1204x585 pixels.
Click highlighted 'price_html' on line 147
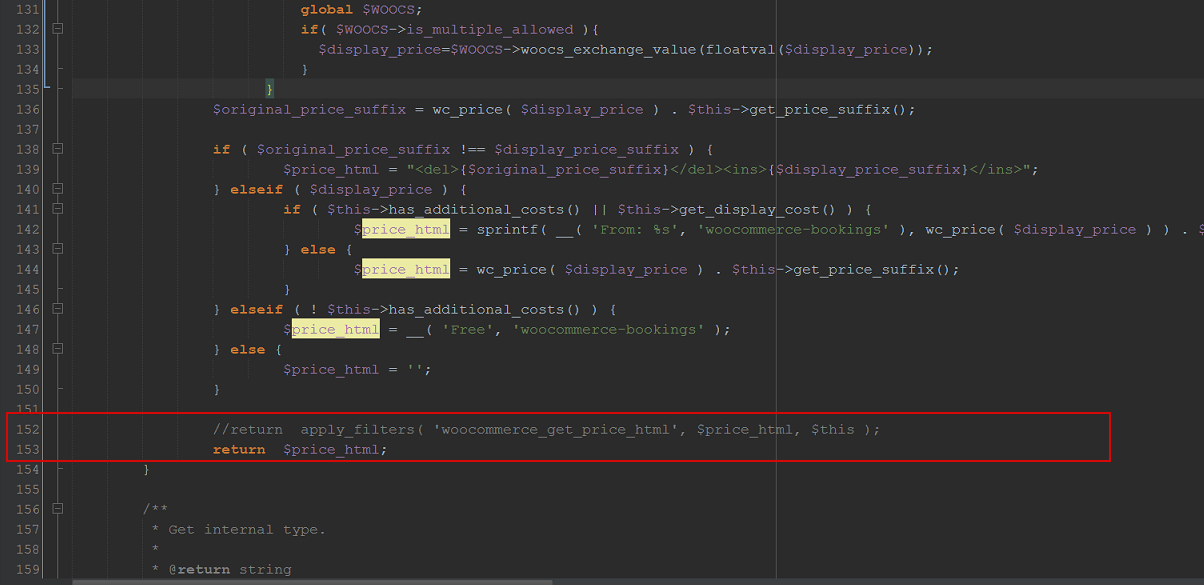(x=335, y=329)
